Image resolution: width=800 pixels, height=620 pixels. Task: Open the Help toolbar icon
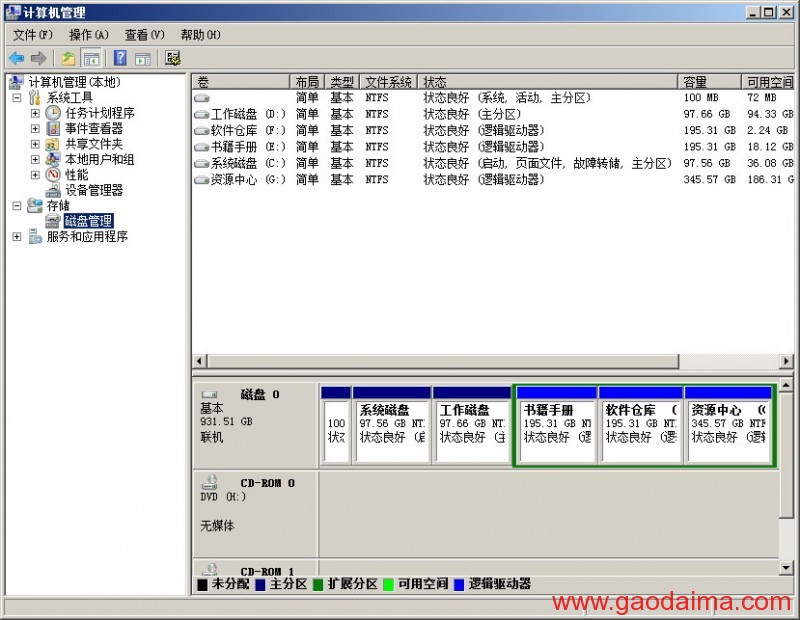[x=120, y=58]
